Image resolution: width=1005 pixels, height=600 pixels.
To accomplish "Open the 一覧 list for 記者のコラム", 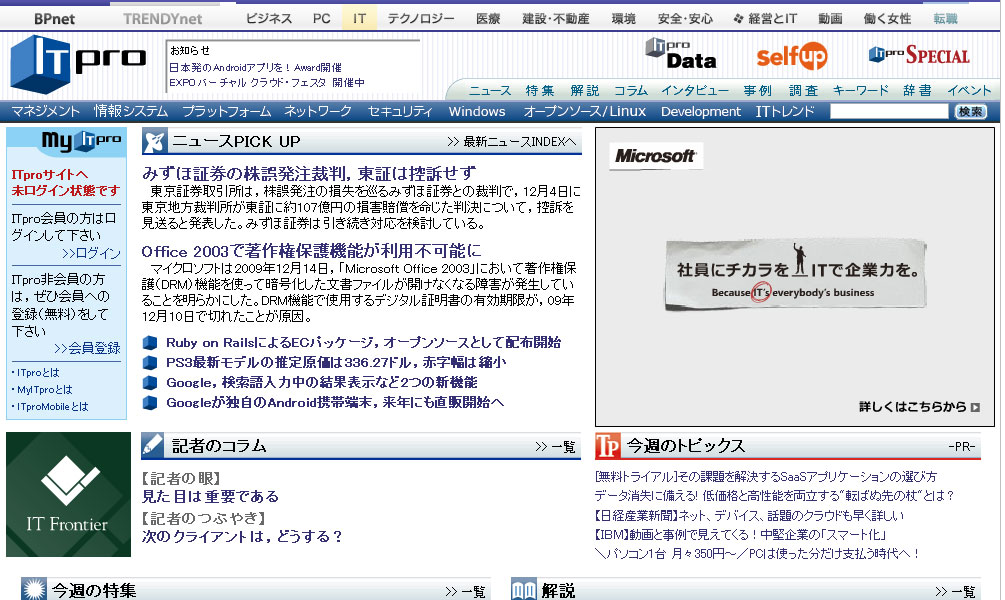I will tap(555, 447).
